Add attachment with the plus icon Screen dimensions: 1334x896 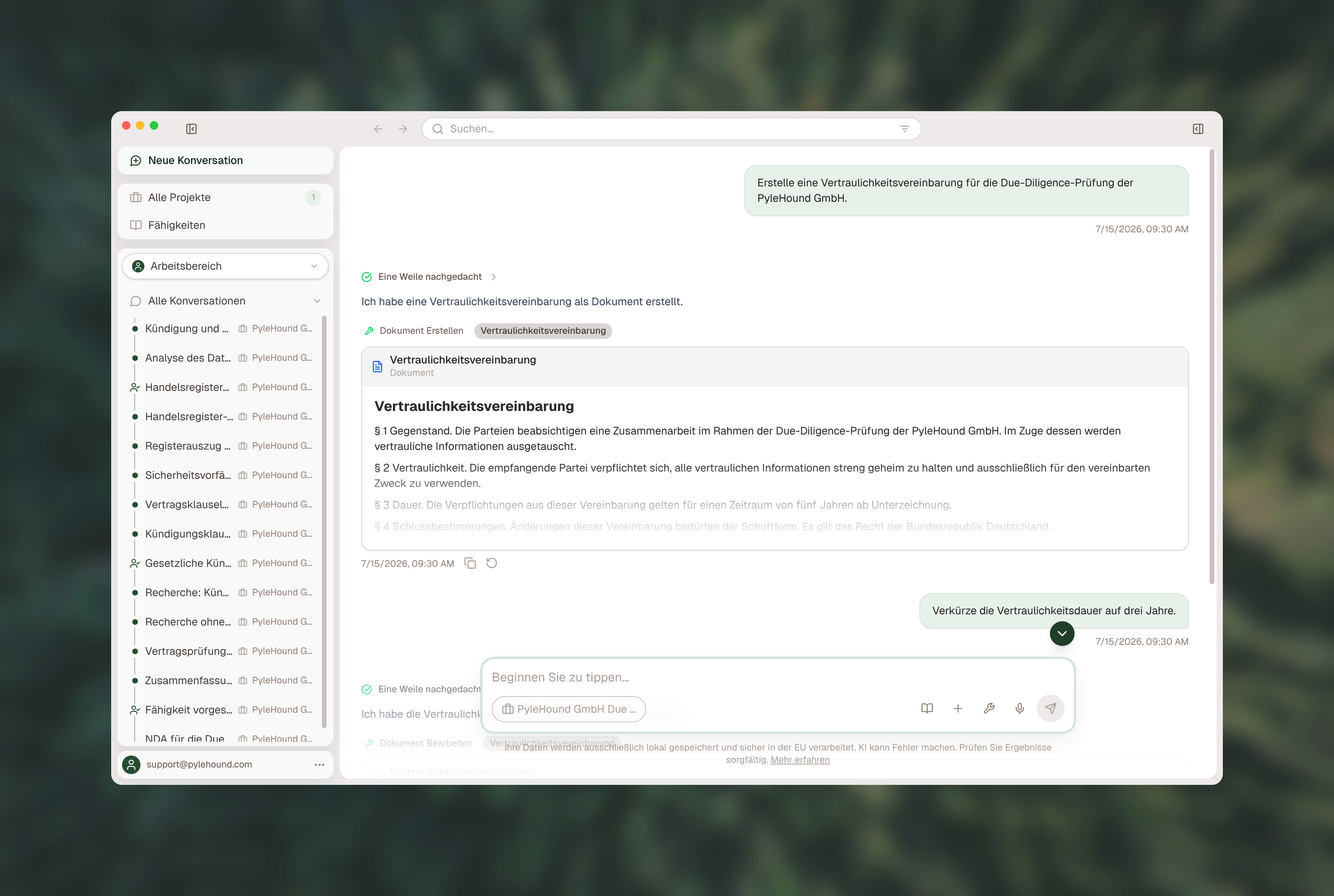pyautogui.click(x=958, y=708)
